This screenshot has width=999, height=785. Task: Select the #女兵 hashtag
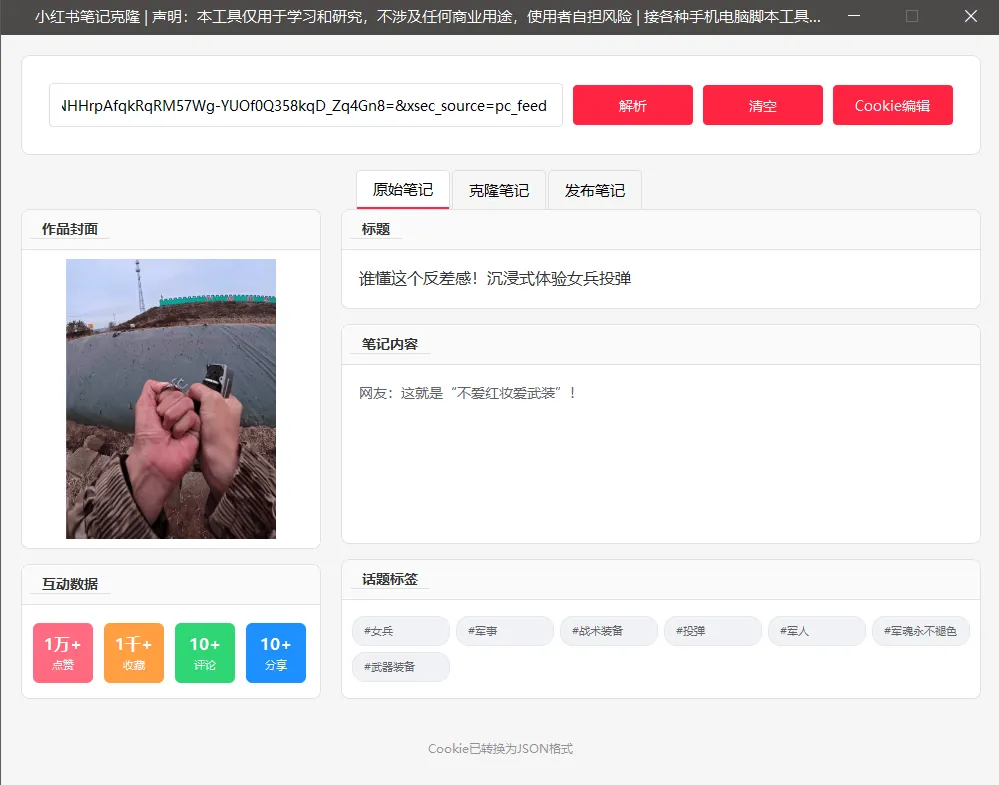coord(400,630)
